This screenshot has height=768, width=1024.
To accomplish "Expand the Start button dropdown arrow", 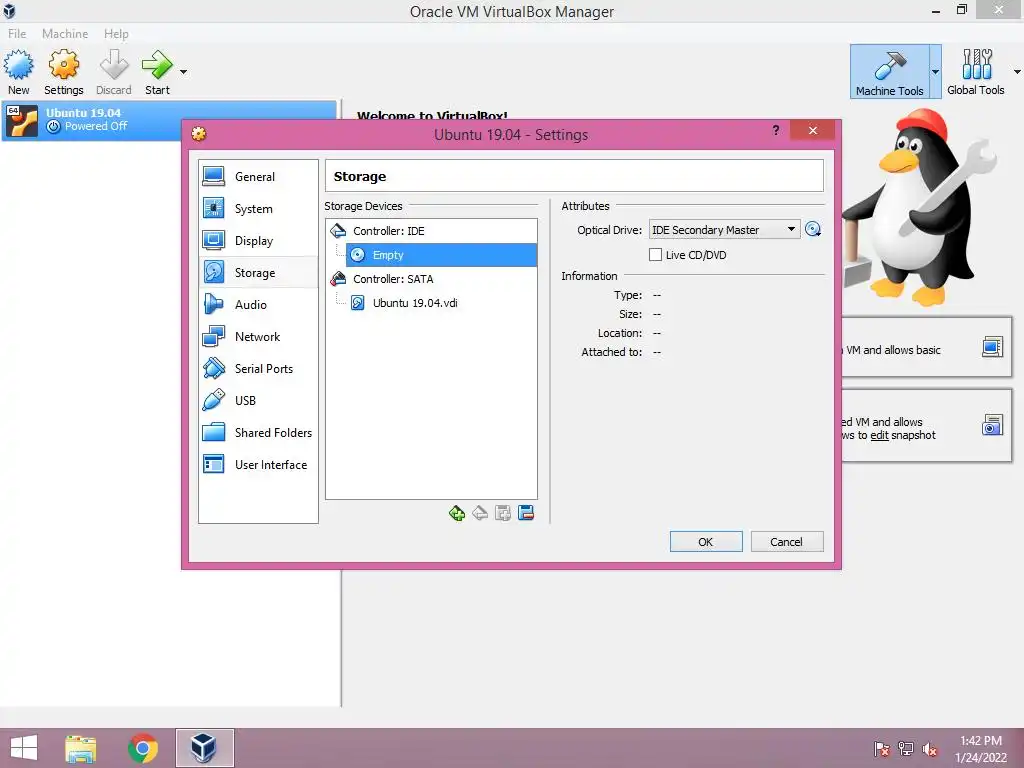I will [184, 72].
